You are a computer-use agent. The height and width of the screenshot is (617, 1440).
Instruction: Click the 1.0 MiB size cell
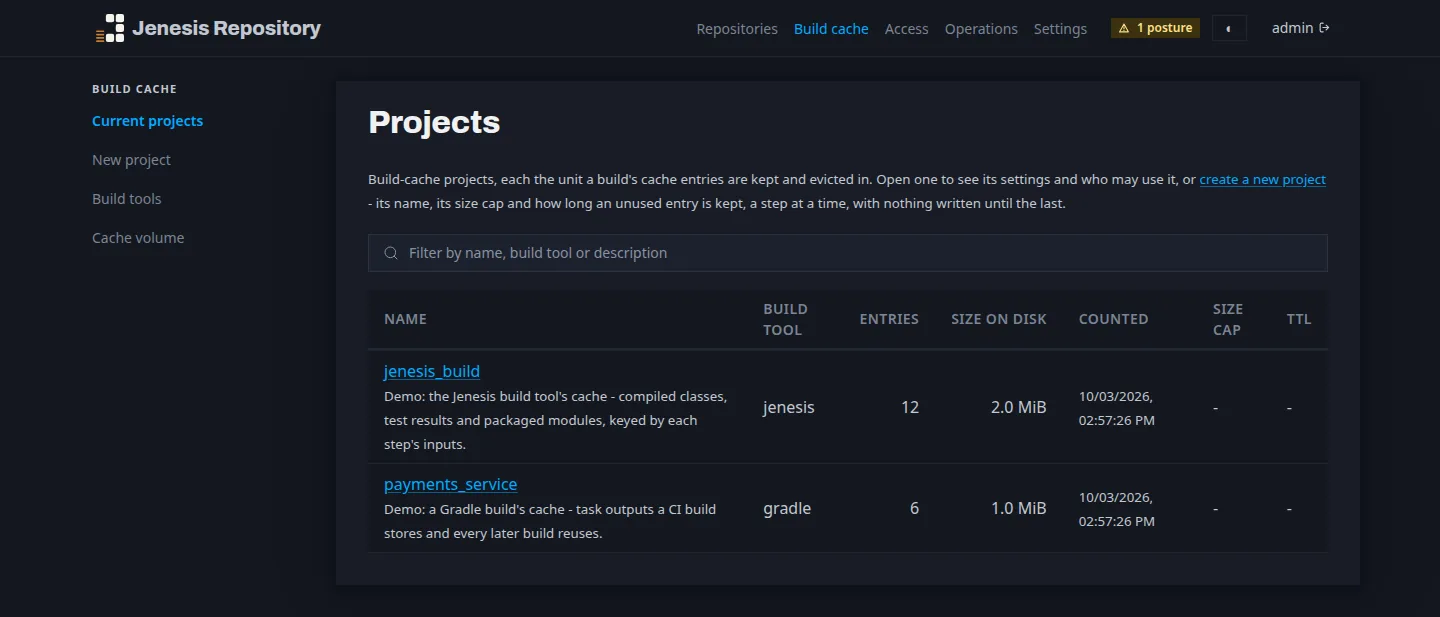click(x=1019, y=509)
